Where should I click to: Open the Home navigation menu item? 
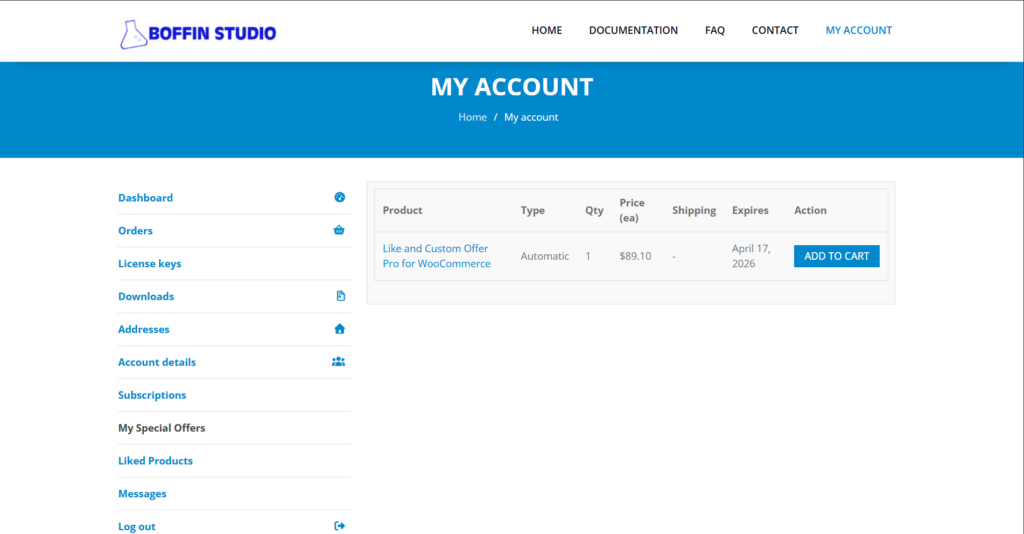tap(546, 30)
